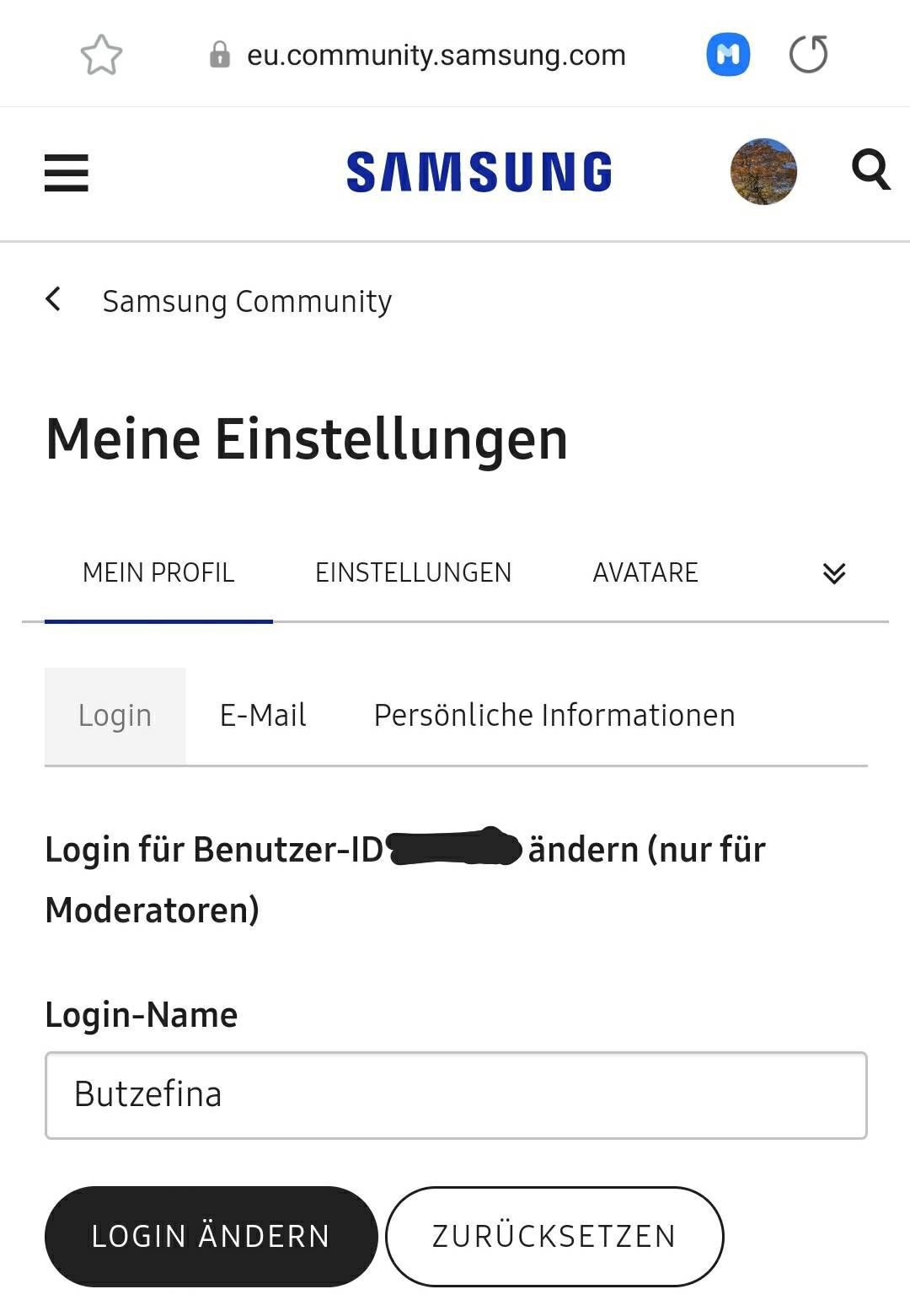The height and width of the screenshot is (1316, 910).
Task: Go back using the left chevron
Action: (x=53, y=299)
